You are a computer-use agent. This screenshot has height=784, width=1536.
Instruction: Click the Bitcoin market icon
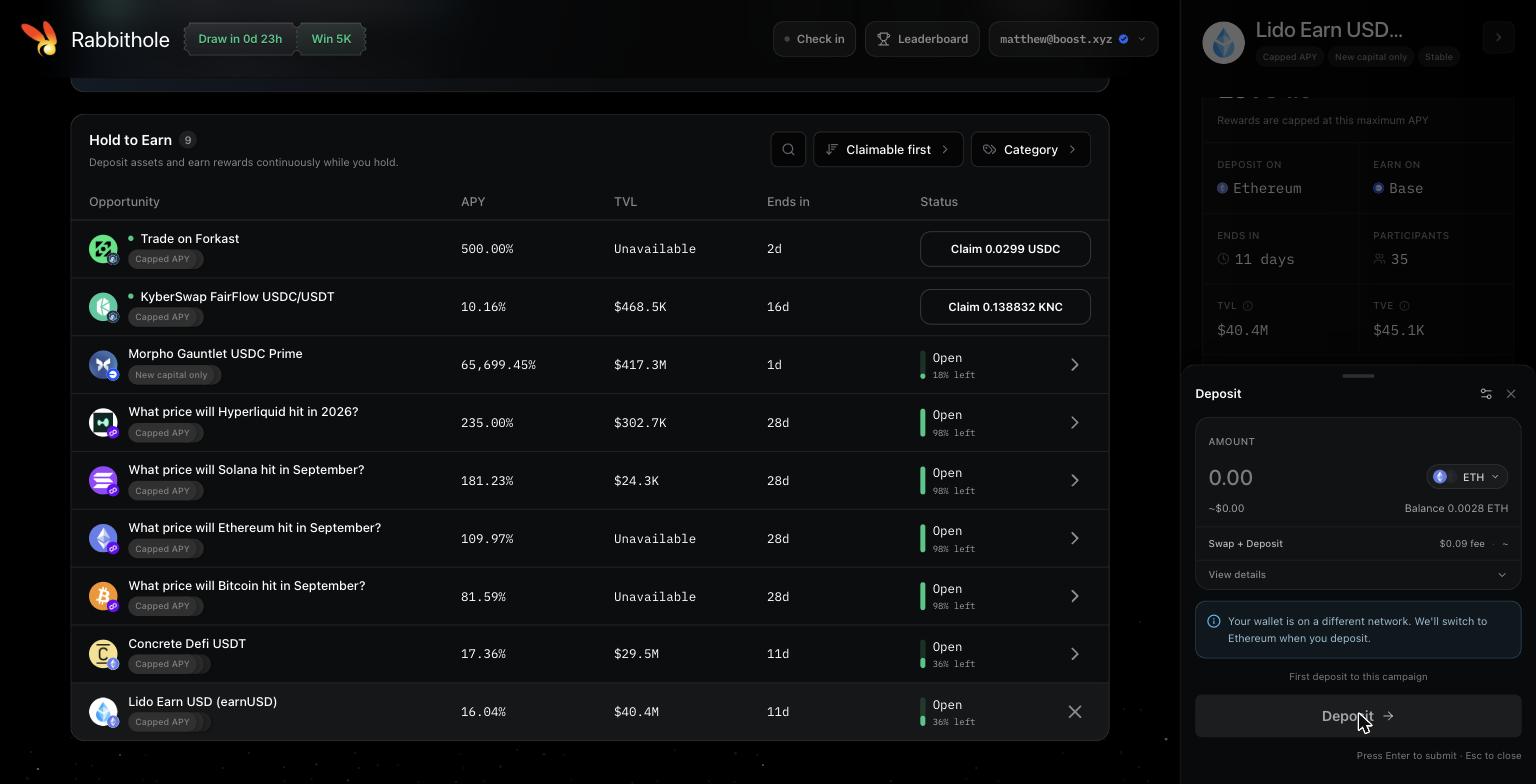click(103, 596)
